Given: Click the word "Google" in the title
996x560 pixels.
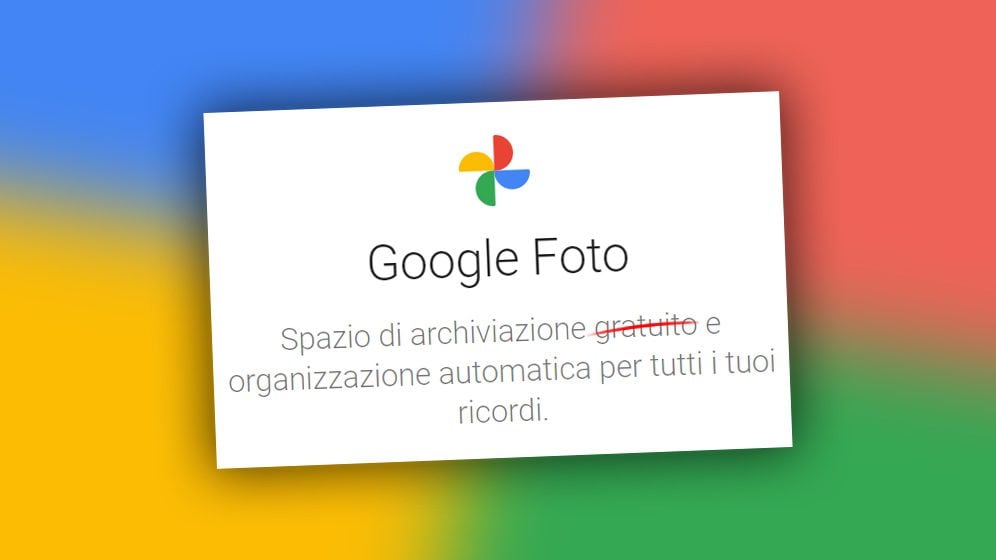Looking at the screenshot, I should pyautogui.click(x=443, y=261).
